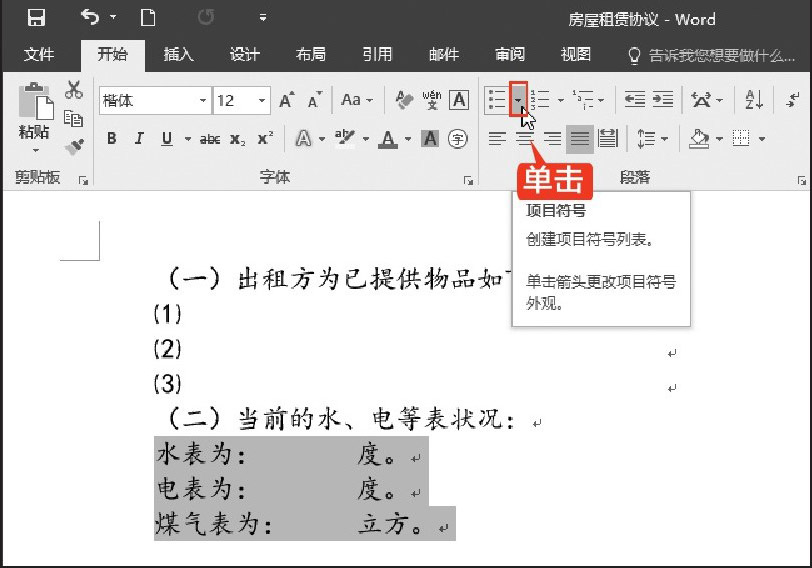Toggle Italic formatting
Viewport: 812px width, 568px height.
(139, 139)
